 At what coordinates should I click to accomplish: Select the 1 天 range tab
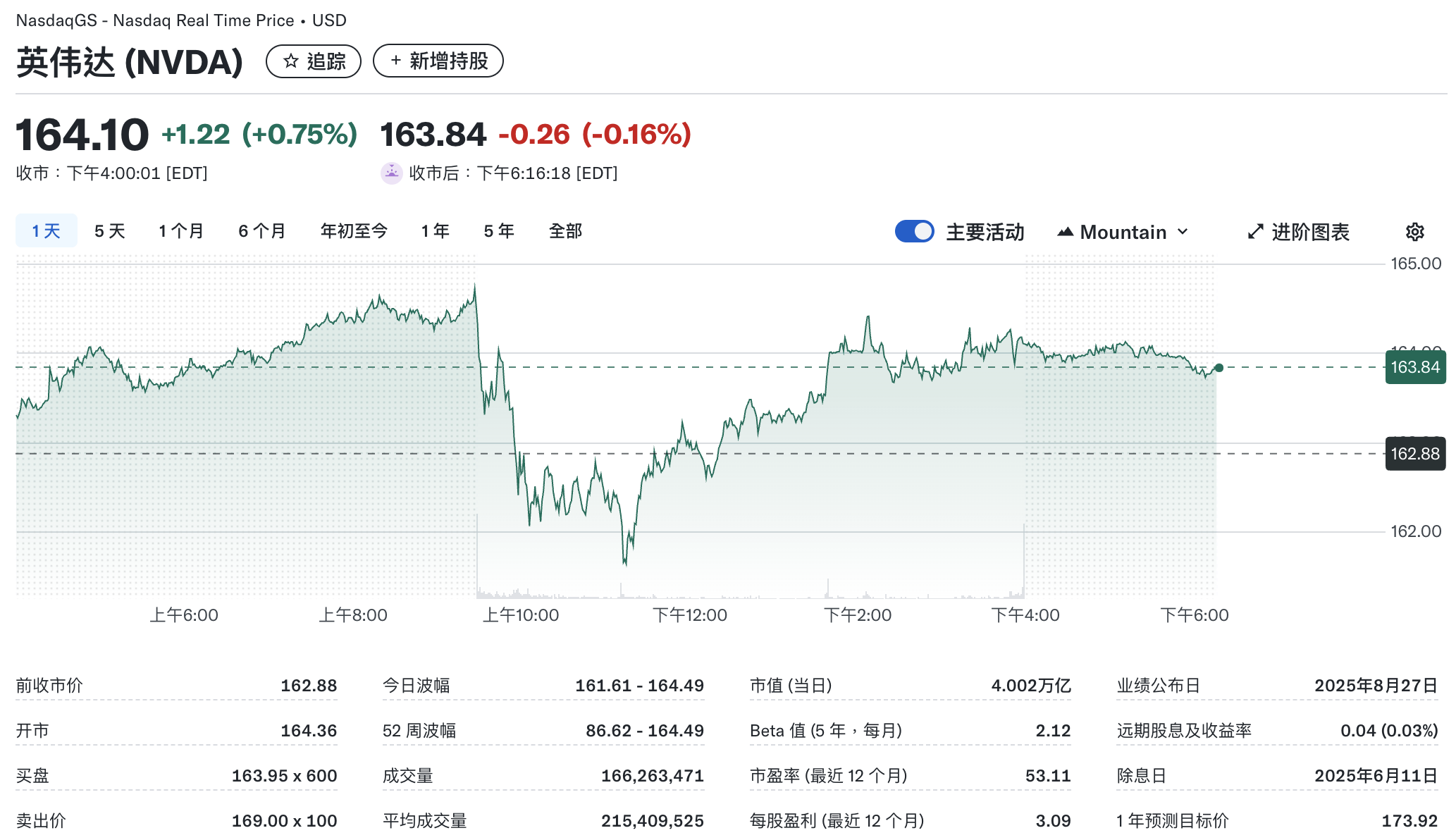click(x=47, y=231)
